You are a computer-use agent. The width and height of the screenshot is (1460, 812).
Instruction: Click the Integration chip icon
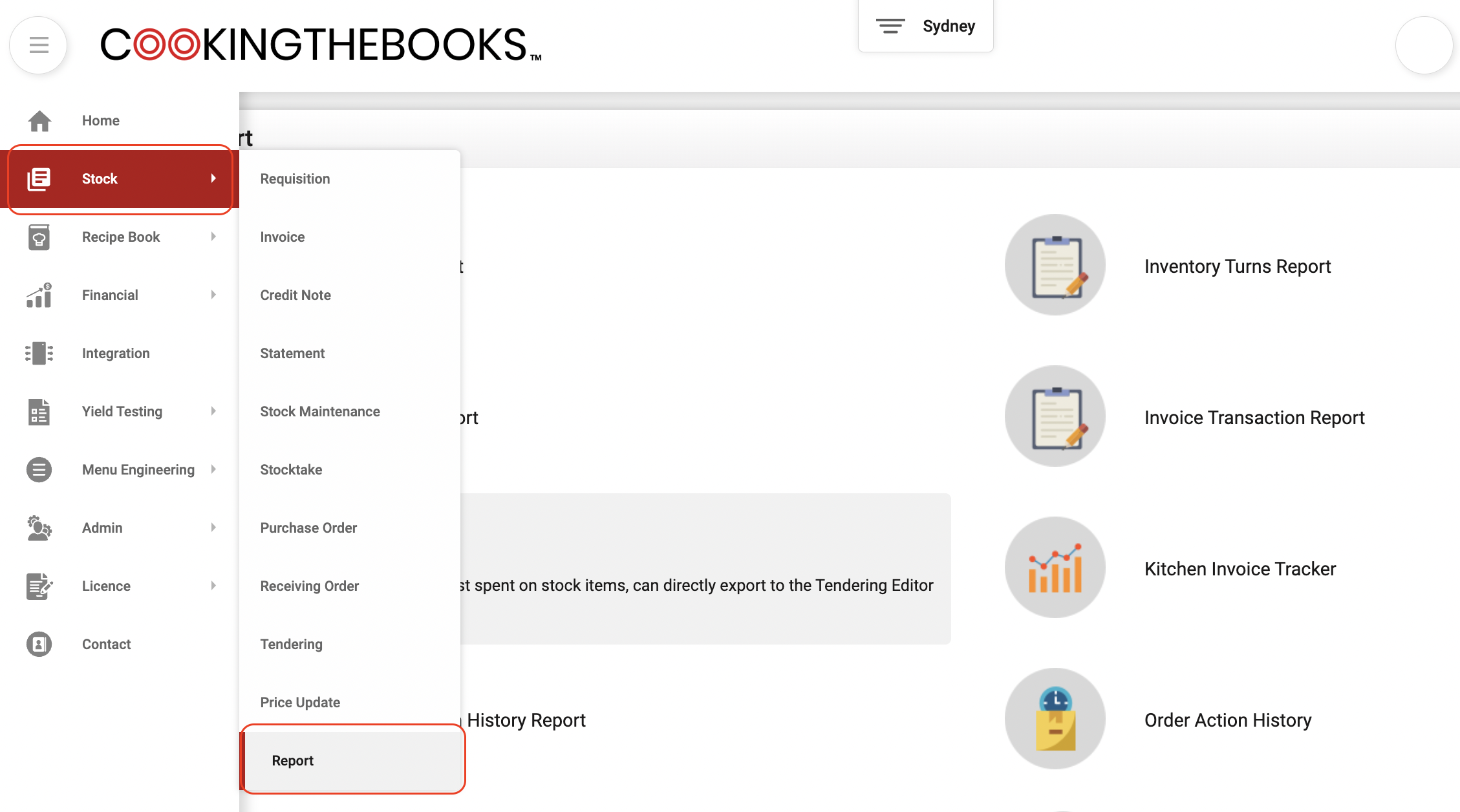[39, 354]
